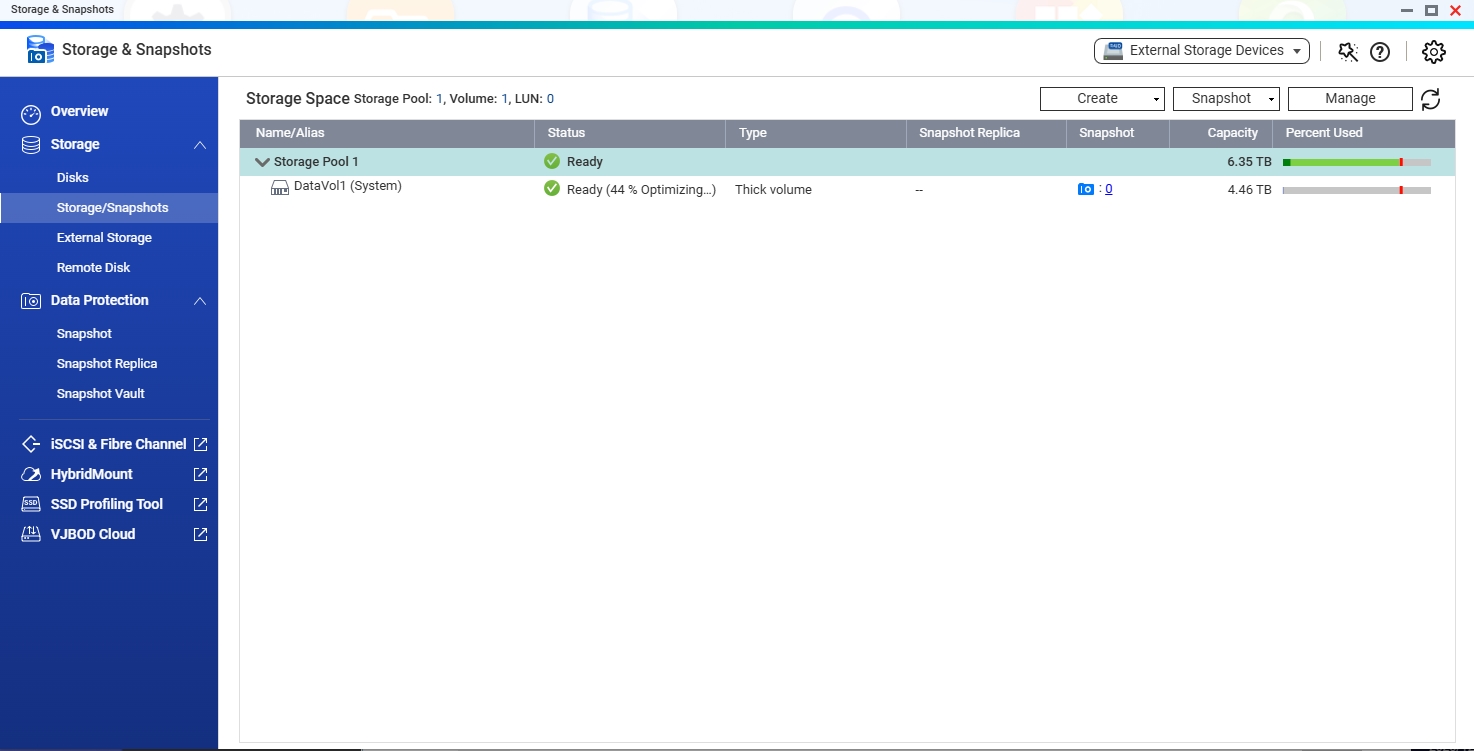This screenshot has width=1474, height=751.
Task: Click the VJBOD Cloud icon
Action: coord(31,534)
